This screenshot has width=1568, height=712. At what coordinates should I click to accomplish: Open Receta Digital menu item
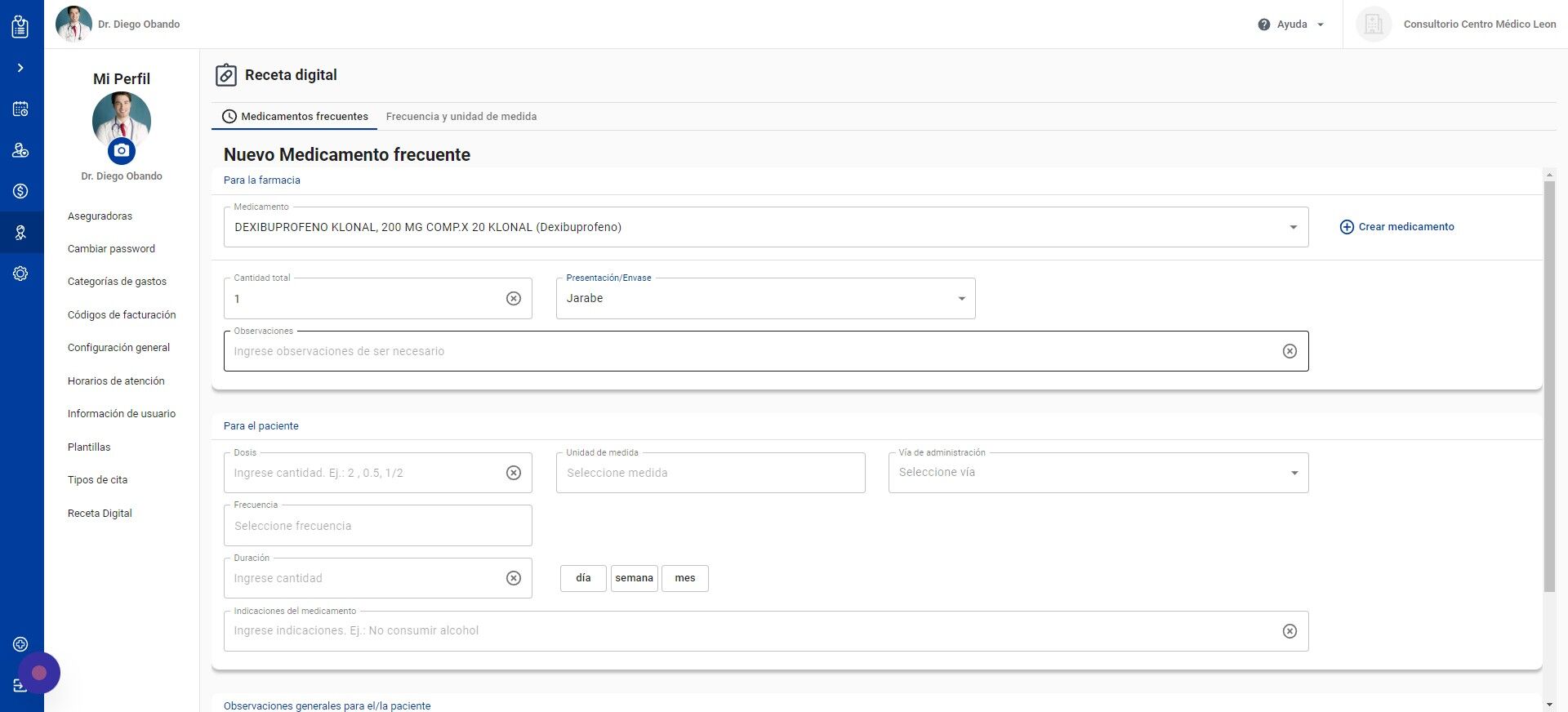tap(100, 514)
